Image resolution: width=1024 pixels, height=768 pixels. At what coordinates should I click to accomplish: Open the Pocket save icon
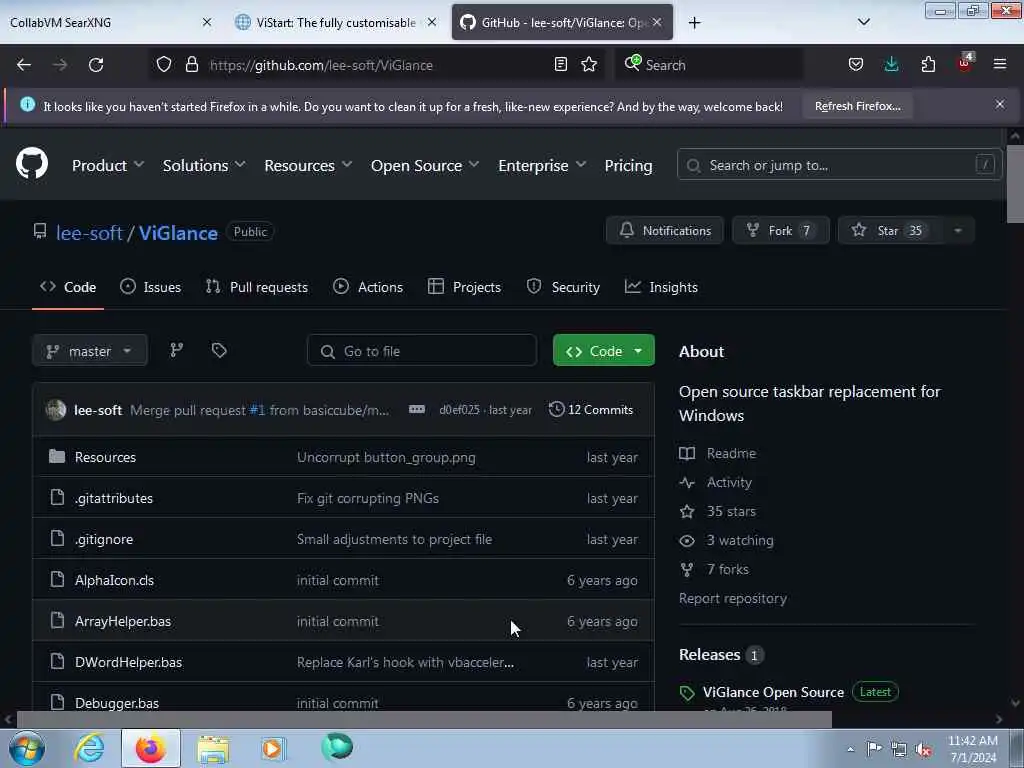(x=856, y=65)
